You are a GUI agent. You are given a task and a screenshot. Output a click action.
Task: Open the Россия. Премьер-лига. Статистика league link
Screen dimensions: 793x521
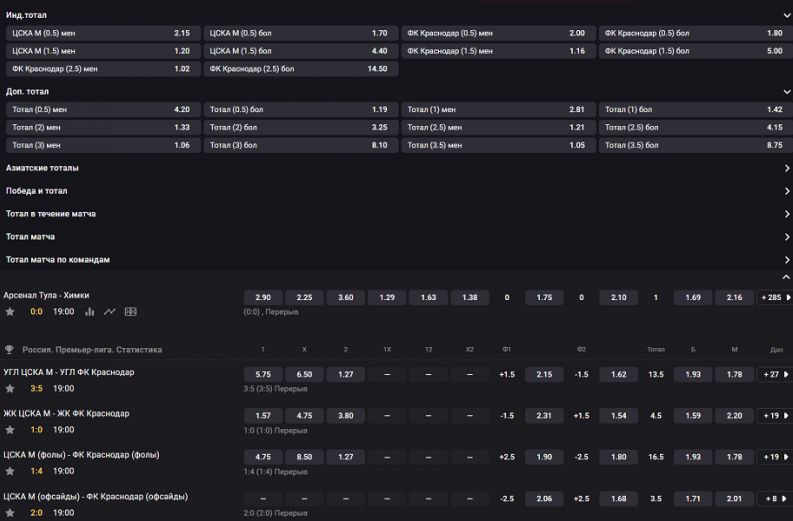coord(92,350)
